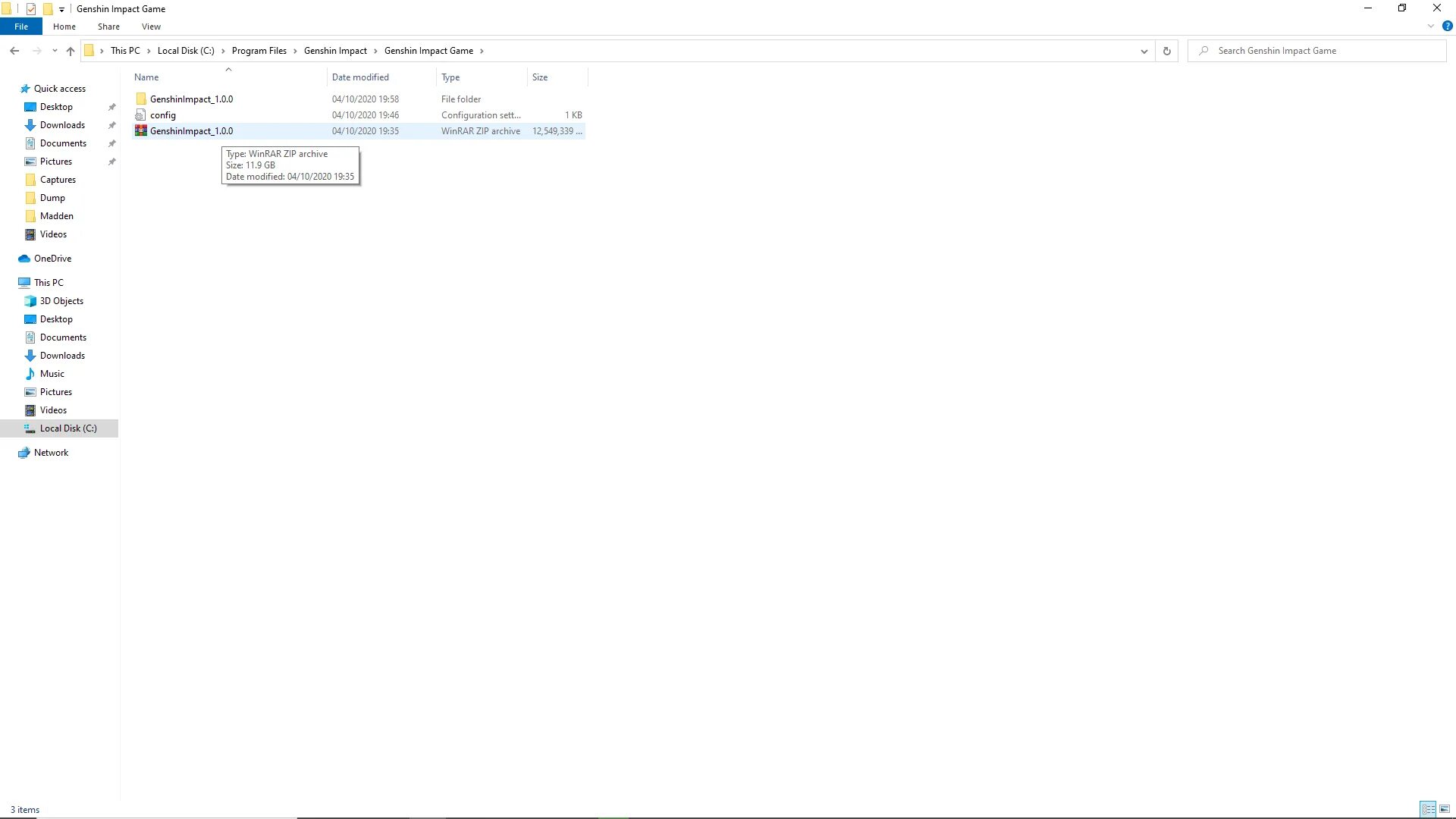Unpin Desktop from Quick access pin icon
This screenshot has width=1456, height=819.
112,107
